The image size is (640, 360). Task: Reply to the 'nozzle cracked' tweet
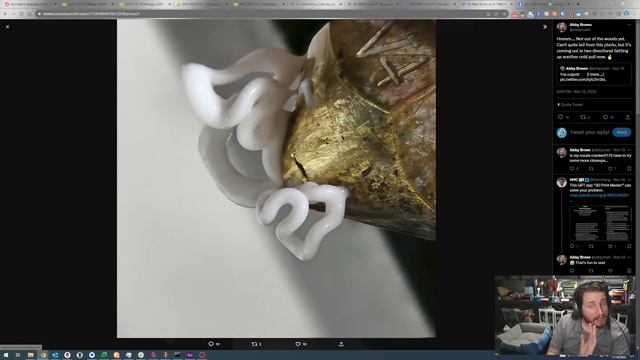[572, 169]
